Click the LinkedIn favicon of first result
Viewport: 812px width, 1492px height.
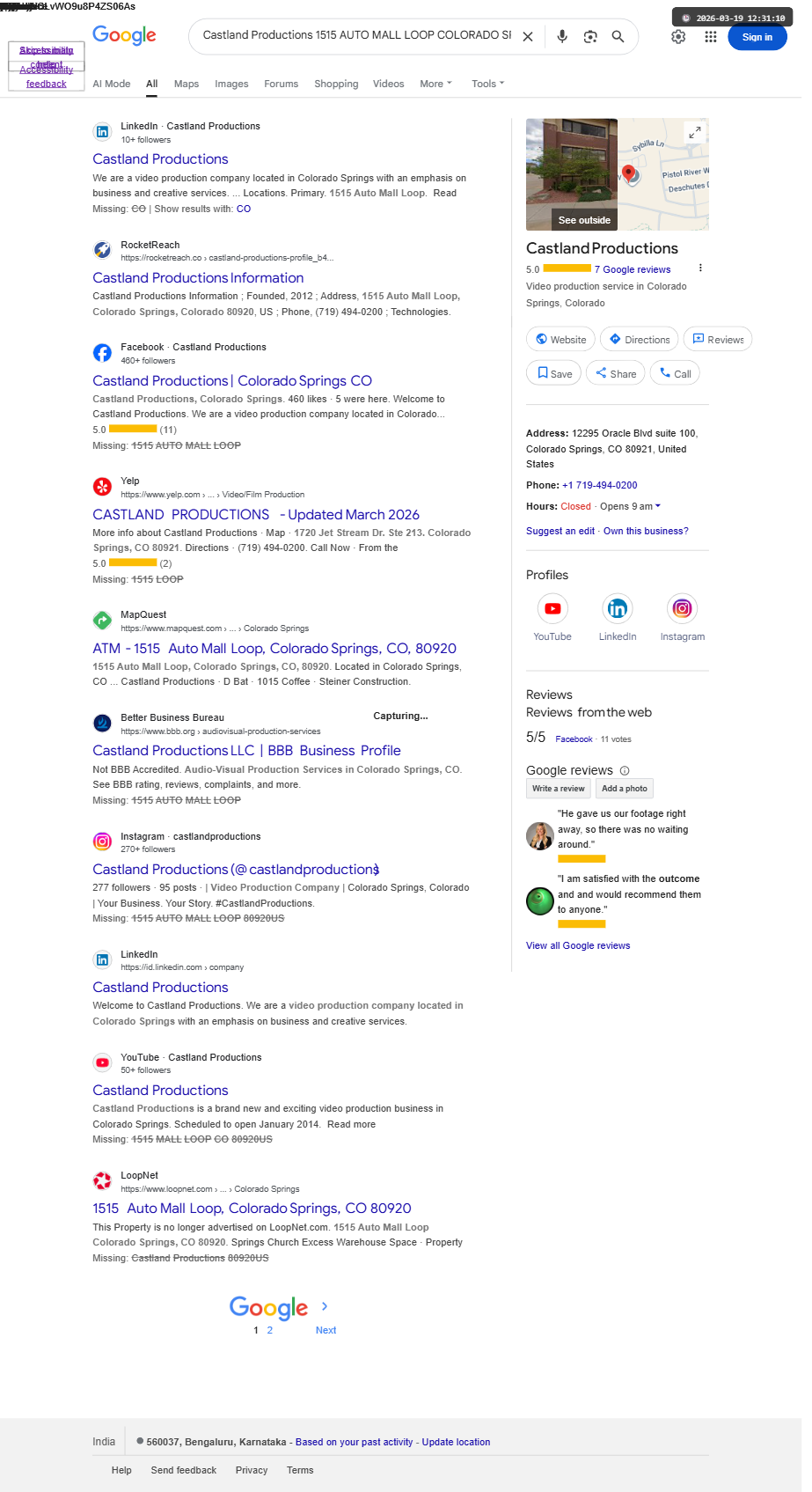[102, 132]
